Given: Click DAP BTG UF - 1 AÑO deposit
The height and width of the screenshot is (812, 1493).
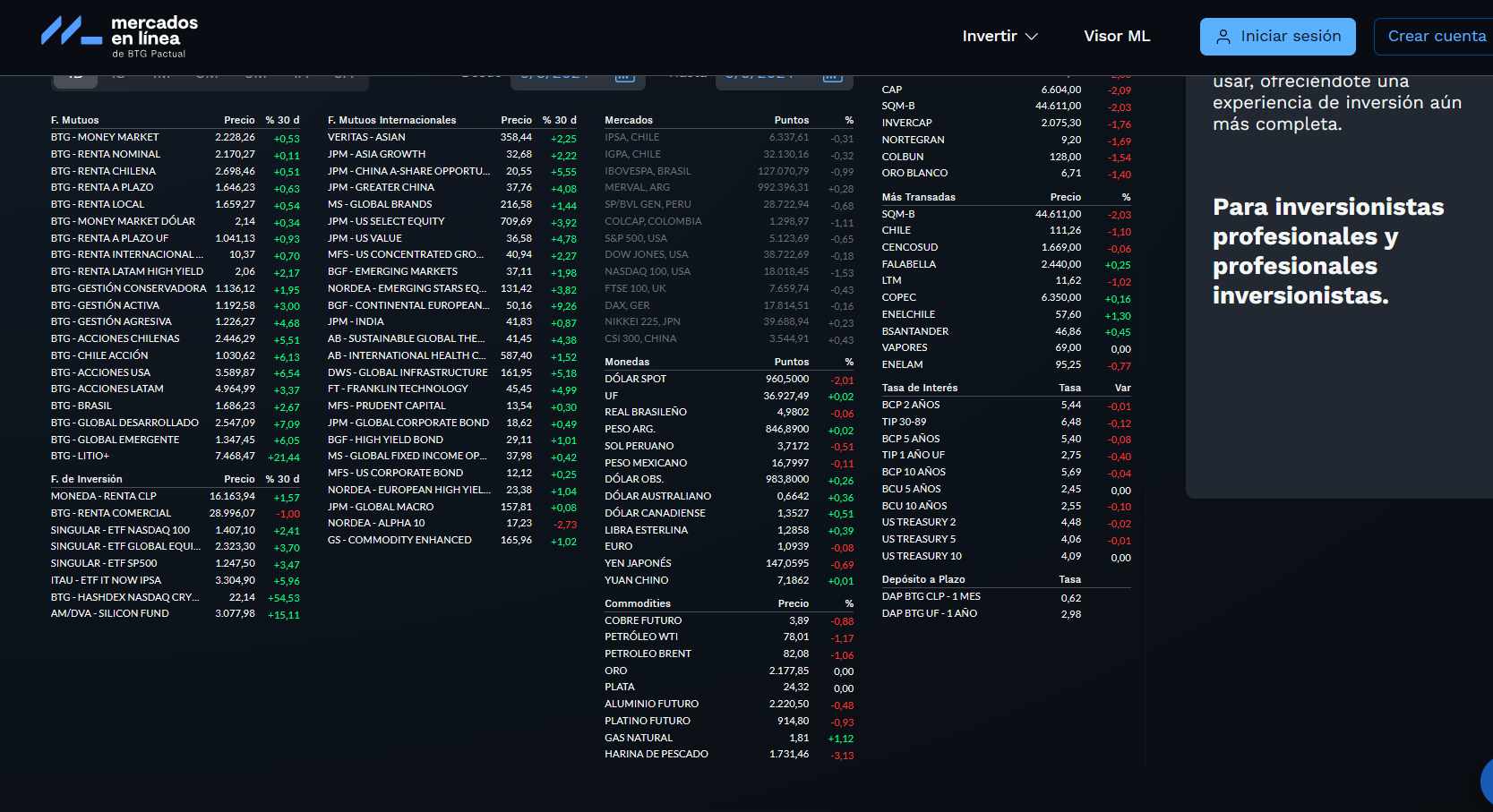Looking at the screenshot, I should pyautogui.click(x=1006, y=613).
